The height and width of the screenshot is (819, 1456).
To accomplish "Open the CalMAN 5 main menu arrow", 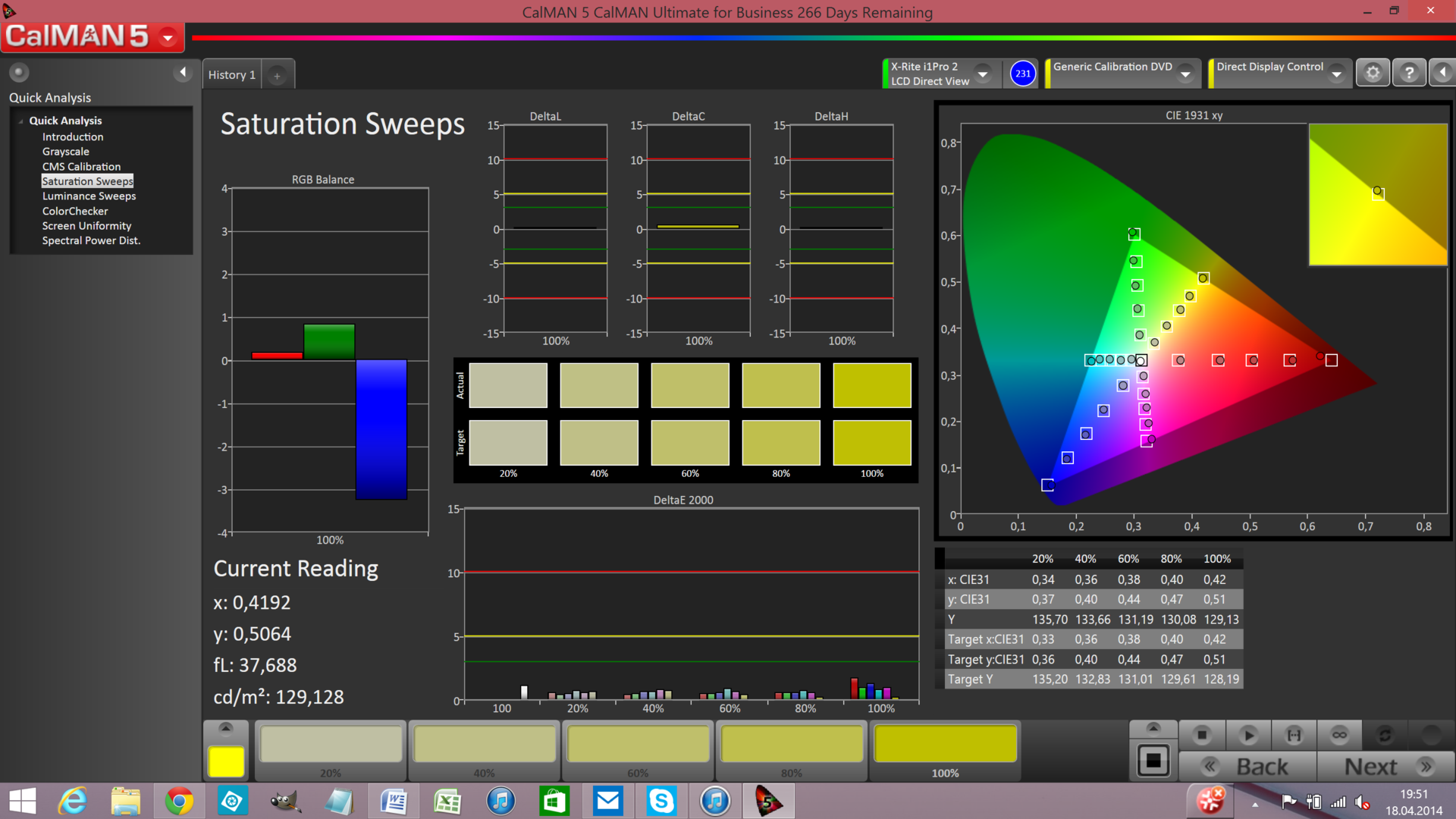I will tap(168, 36).
